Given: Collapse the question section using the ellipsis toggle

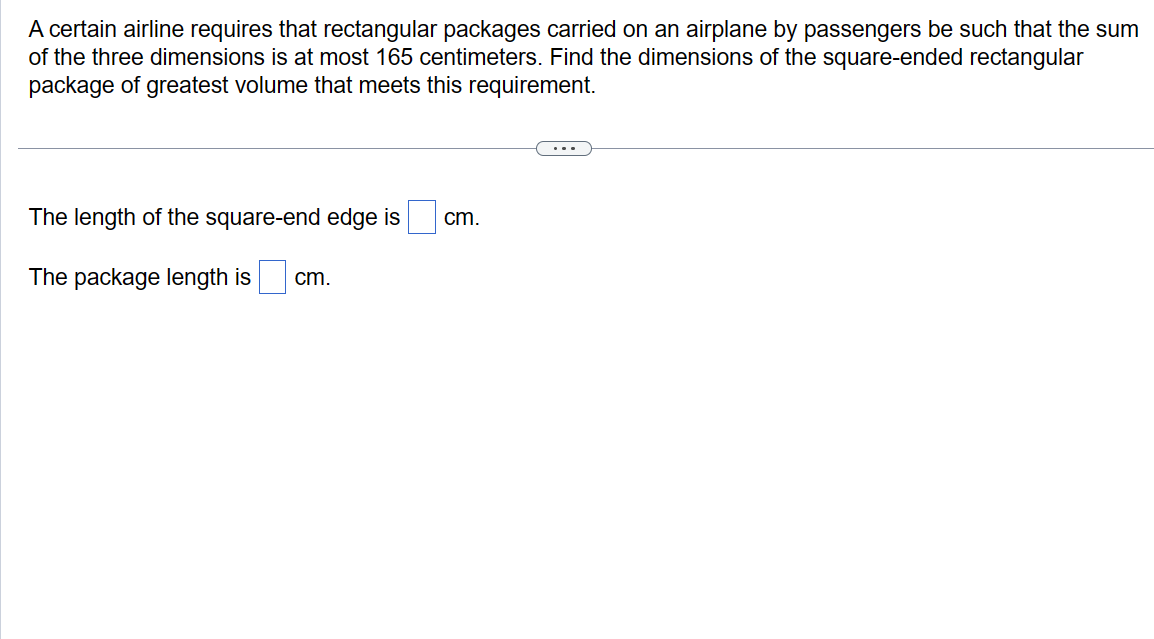Looking at the screenshot, I should [564, 148].
